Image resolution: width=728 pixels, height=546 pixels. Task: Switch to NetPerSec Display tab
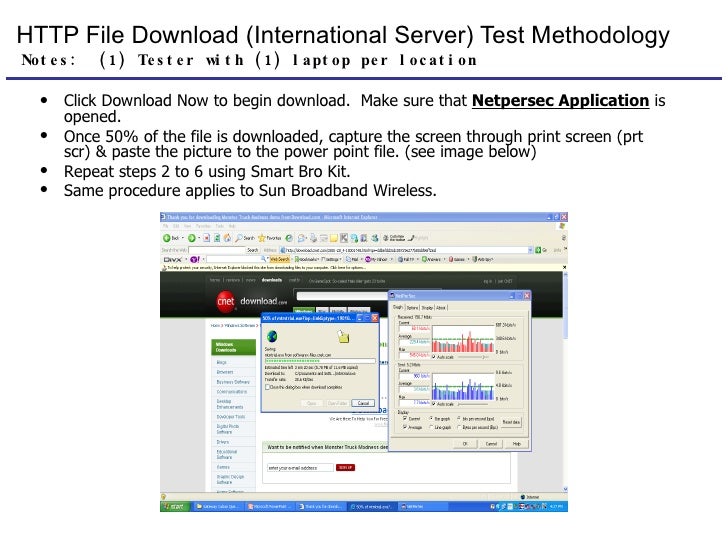coord(427,307)
